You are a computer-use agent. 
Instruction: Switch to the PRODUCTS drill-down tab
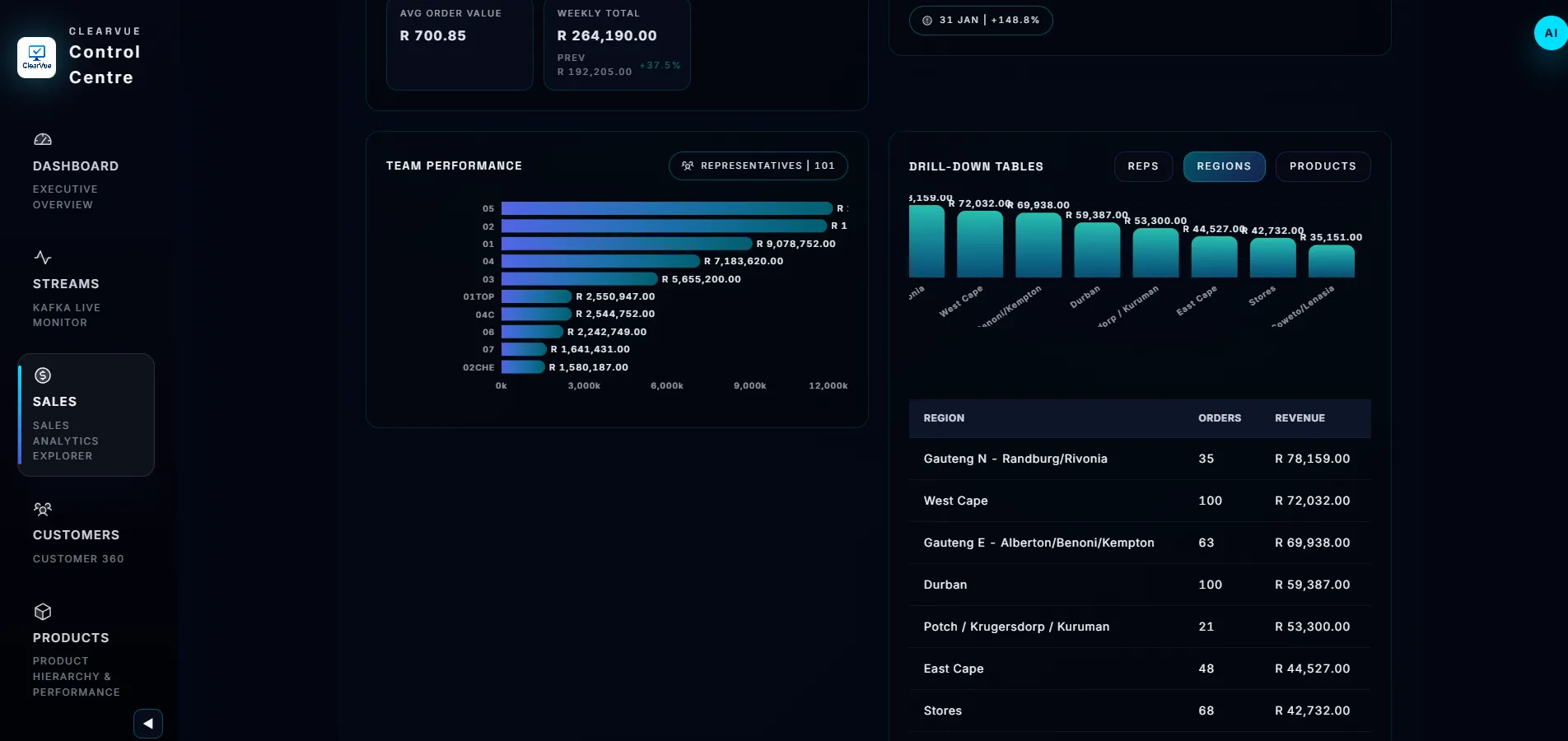[x=1323, y=166]
